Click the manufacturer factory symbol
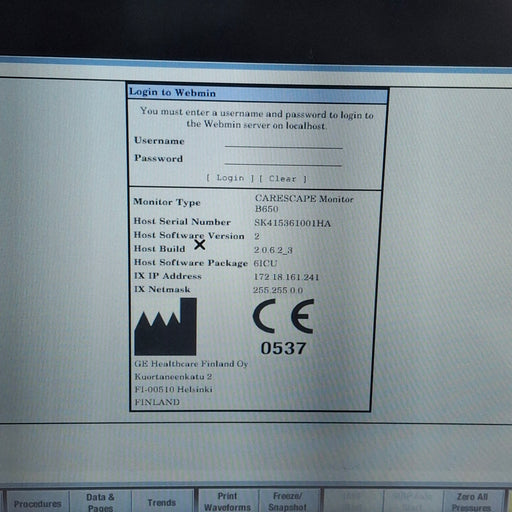512x512 pixels. coord(166,327)
